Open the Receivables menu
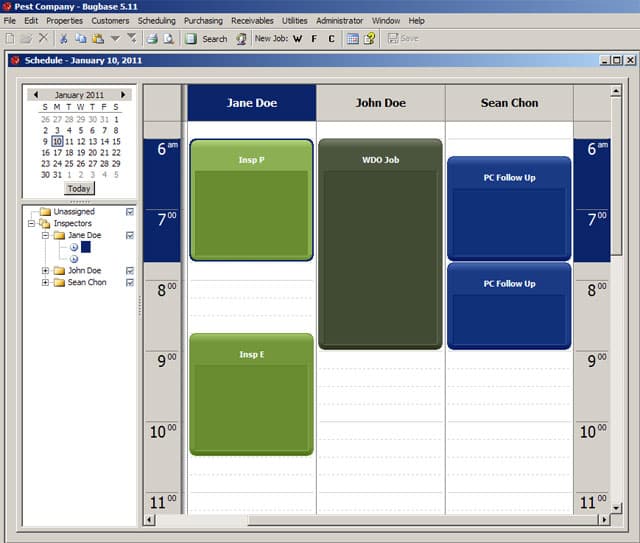This screenshot has height=543, width=640. (x=252, y=20)
